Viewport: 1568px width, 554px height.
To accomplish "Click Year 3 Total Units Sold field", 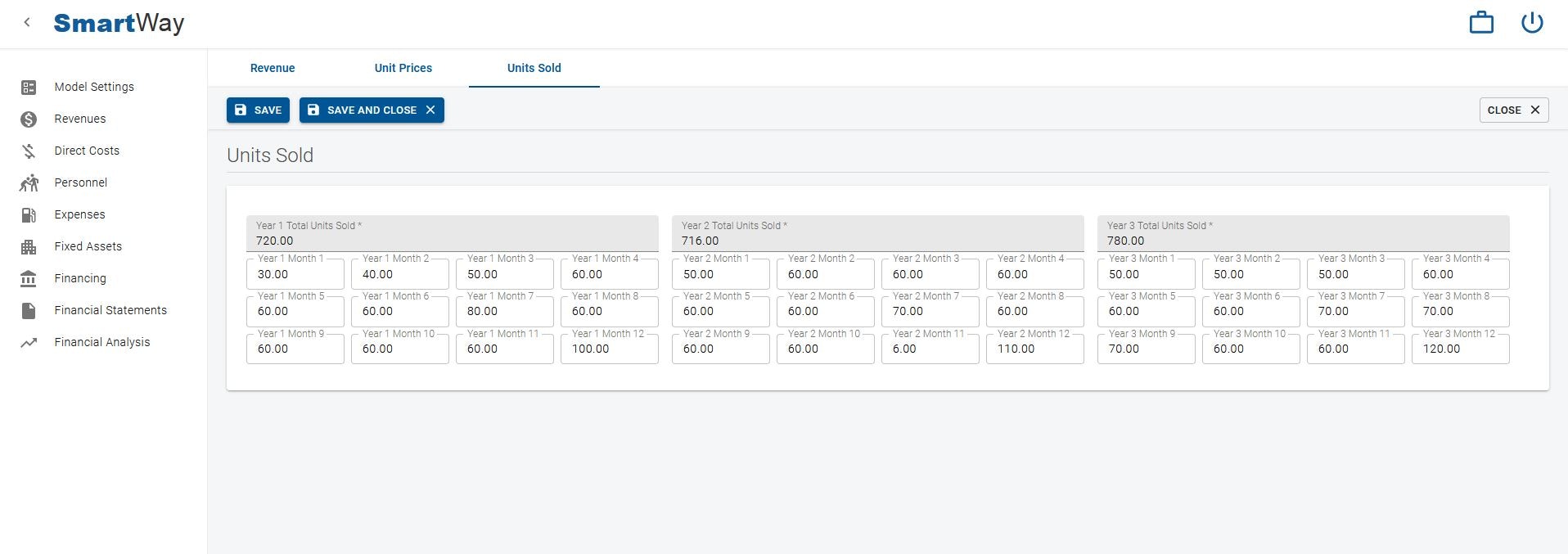I will pyautogui.click(x=1304, y=233).
